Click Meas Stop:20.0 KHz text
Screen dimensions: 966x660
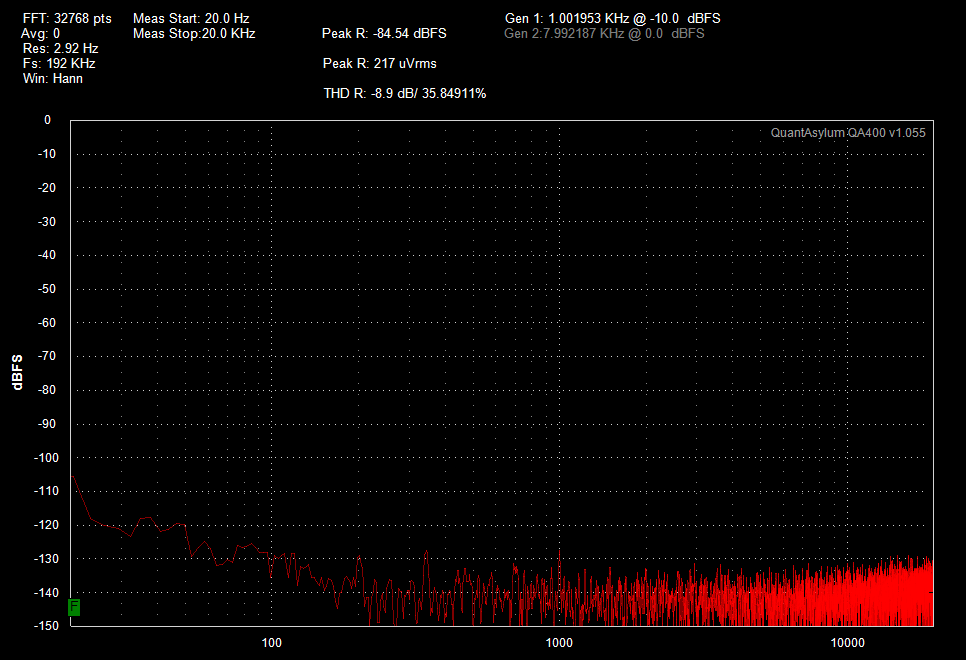coord(194,33)
